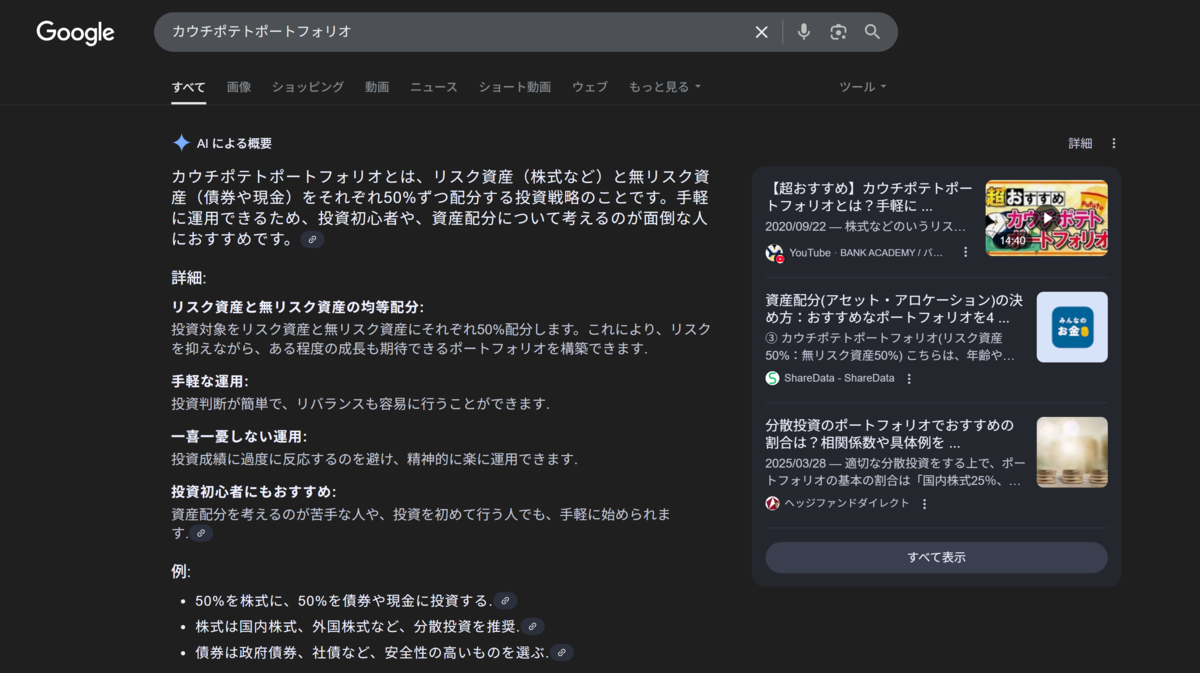Viewport: 1200px width, 673px height.
Task: Click the ShareData - ShareData source label
Action: pyautogui.click(x=839, y=378)
